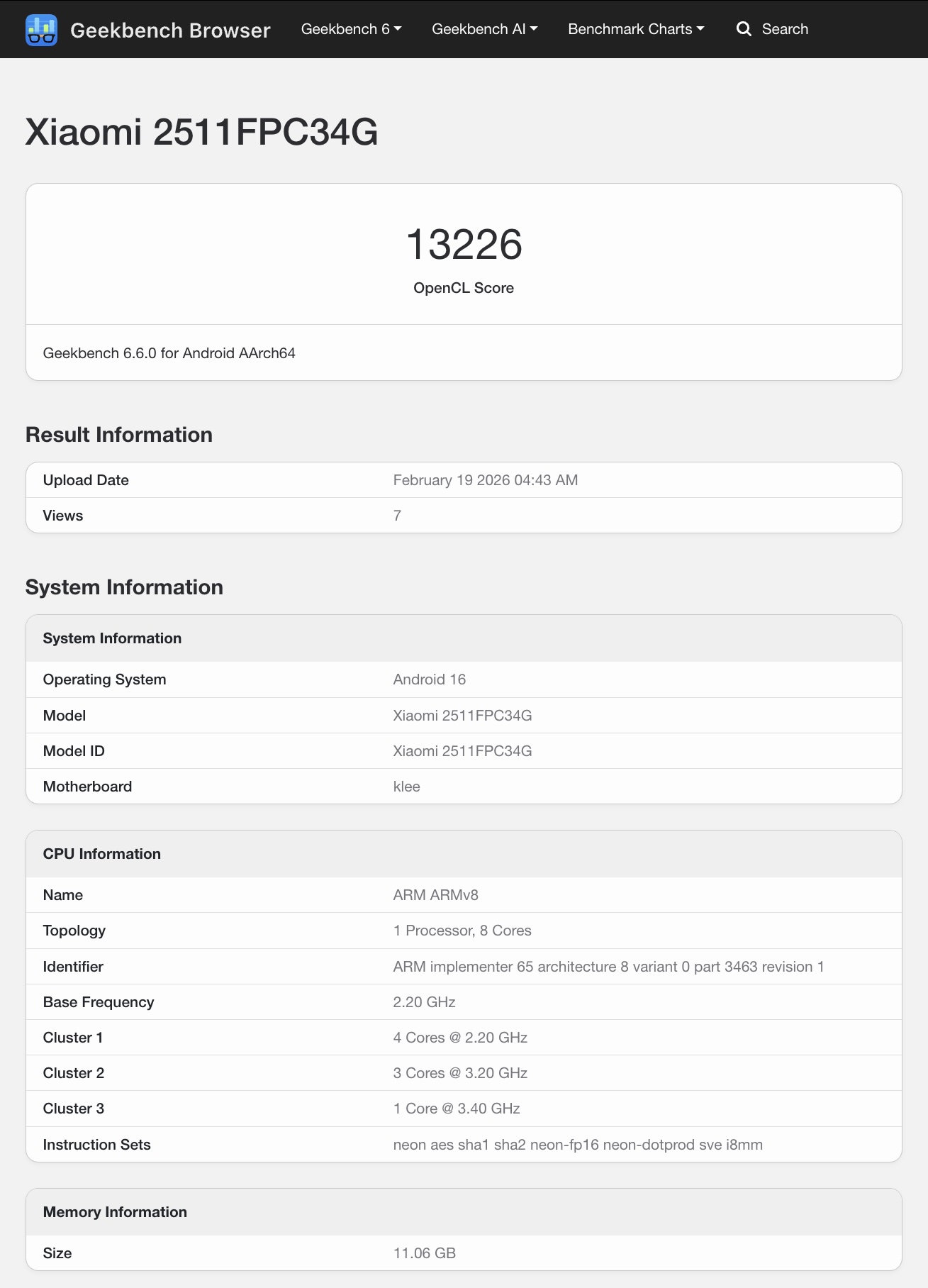Screen dimensions: 928x1288
Task: Click the Operating System label
Action: click(105, 679)
